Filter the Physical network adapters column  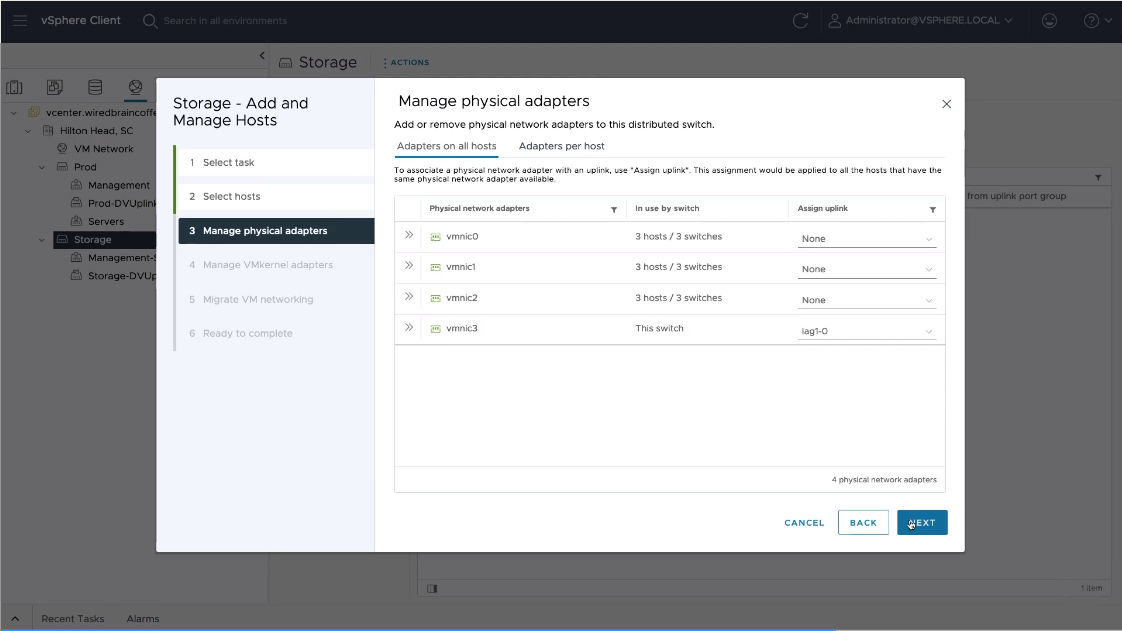[x=613, y=209]
